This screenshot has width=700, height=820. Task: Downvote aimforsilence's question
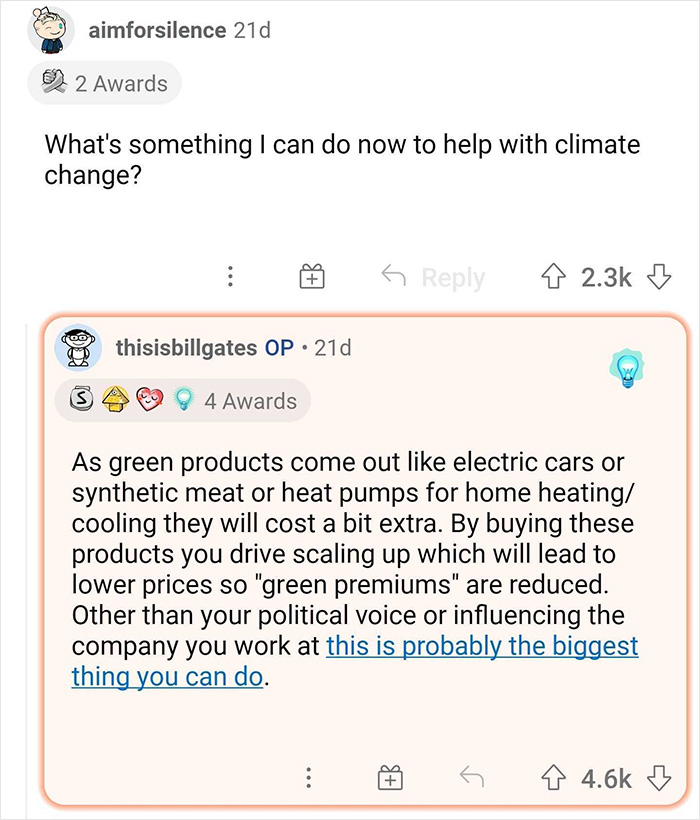[x=655, y=277]
